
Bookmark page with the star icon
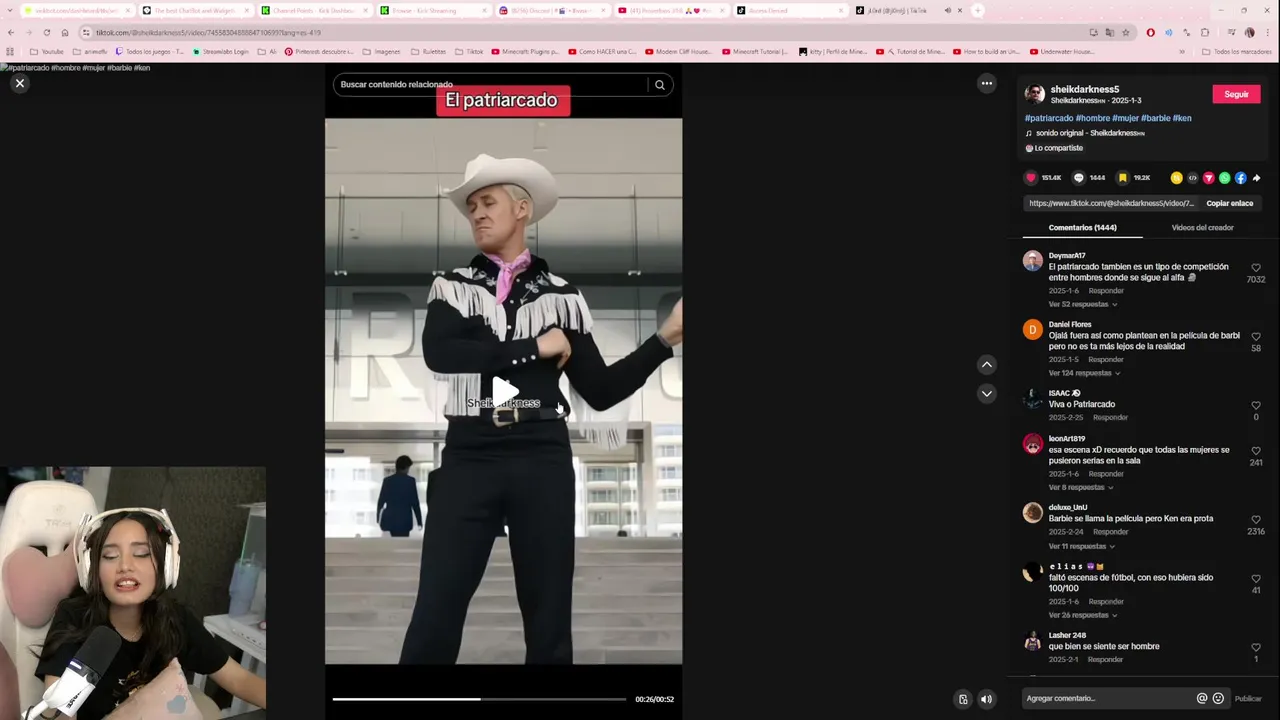pyautogui.click(x=1126, y=33)
